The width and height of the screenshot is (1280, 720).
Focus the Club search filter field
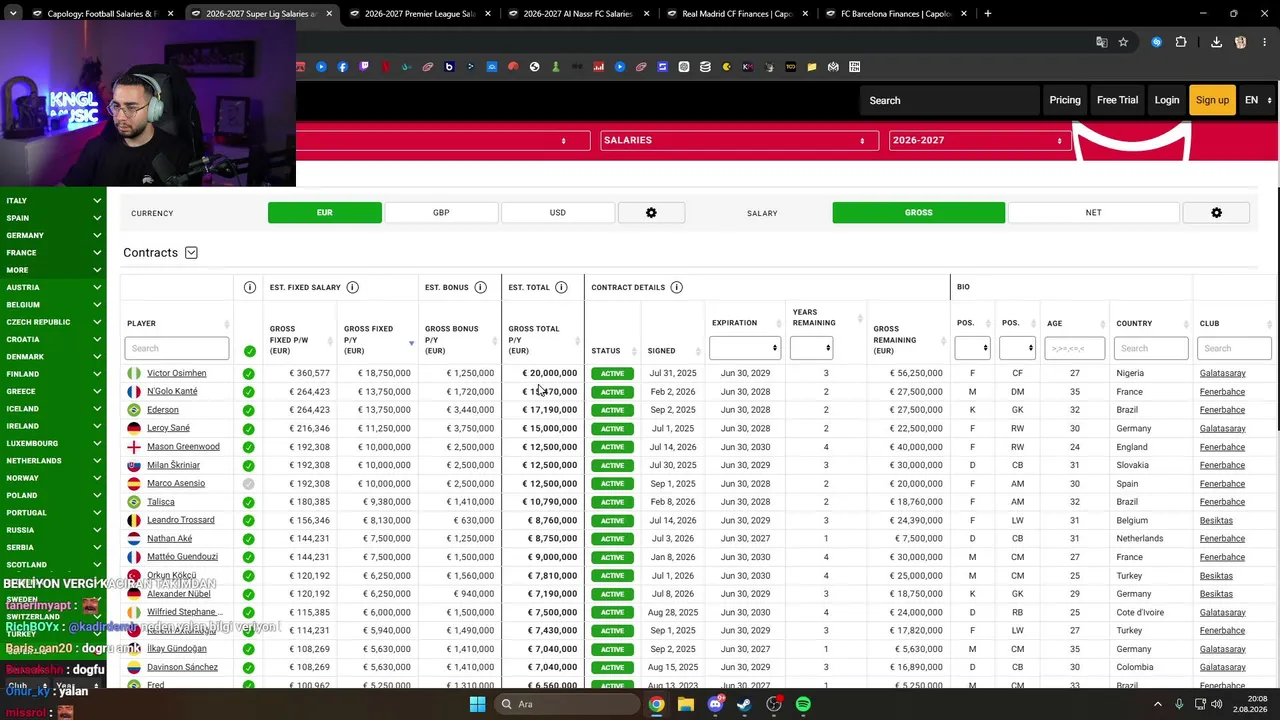pyautogui.click(x=1235, y=348)
